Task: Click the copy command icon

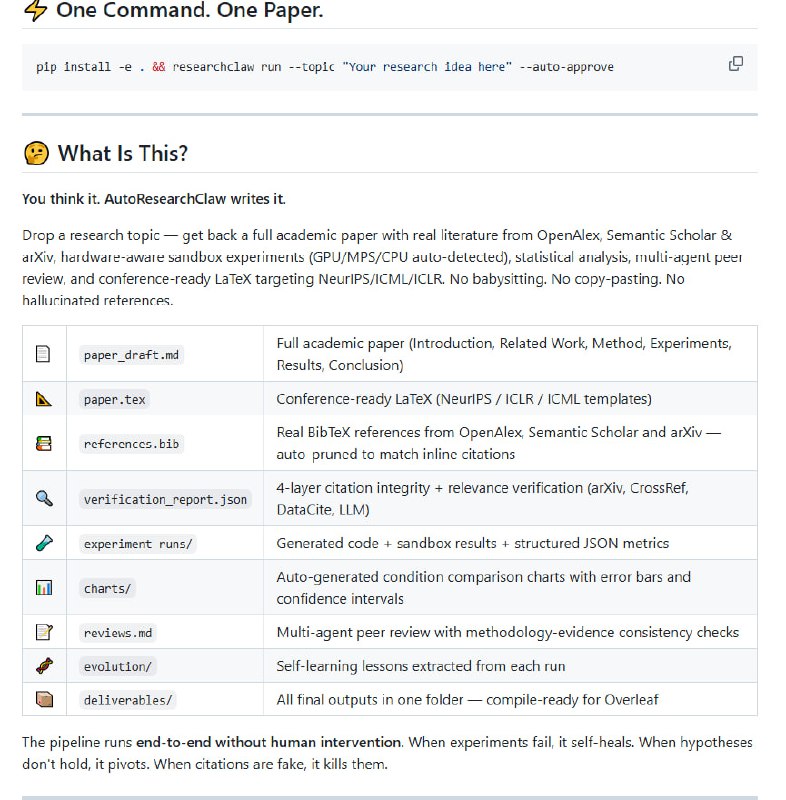Action: [736, 64]
